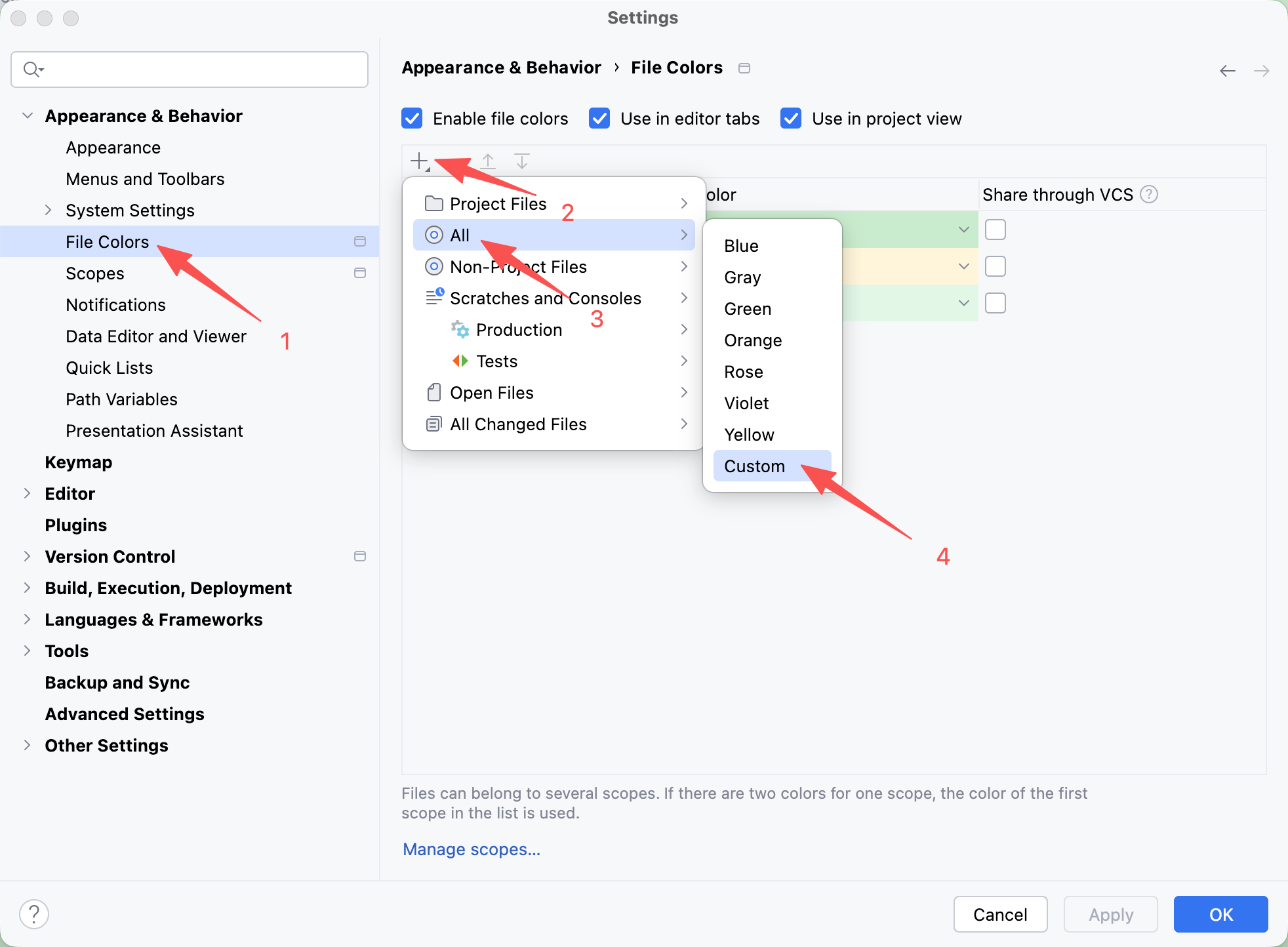
Task: Expand the System Settings tree node
Action: pos(48,211)
